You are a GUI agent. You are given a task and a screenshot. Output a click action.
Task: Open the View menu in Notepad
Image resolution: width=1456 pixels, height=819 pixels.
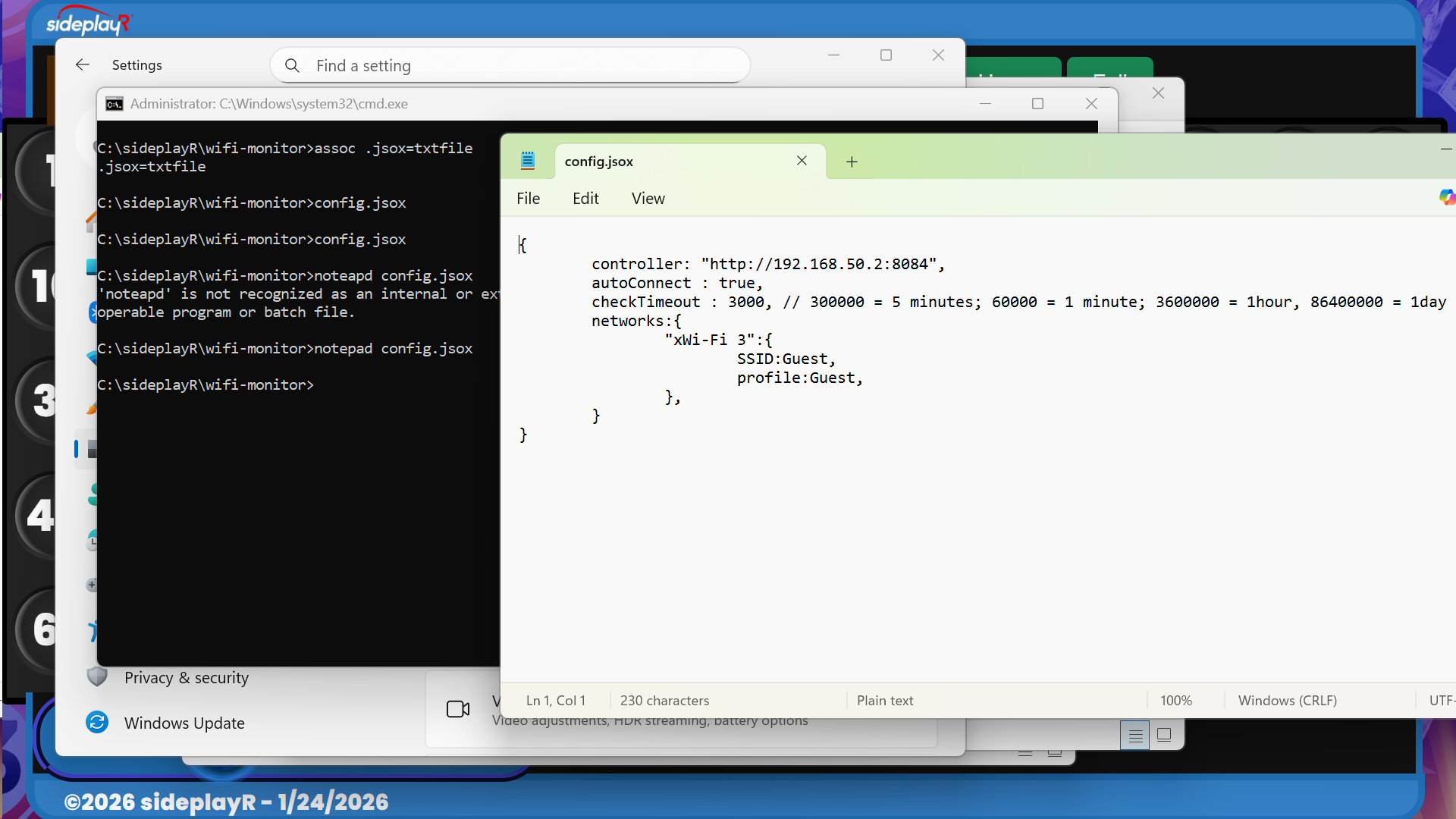coord(648,199)
